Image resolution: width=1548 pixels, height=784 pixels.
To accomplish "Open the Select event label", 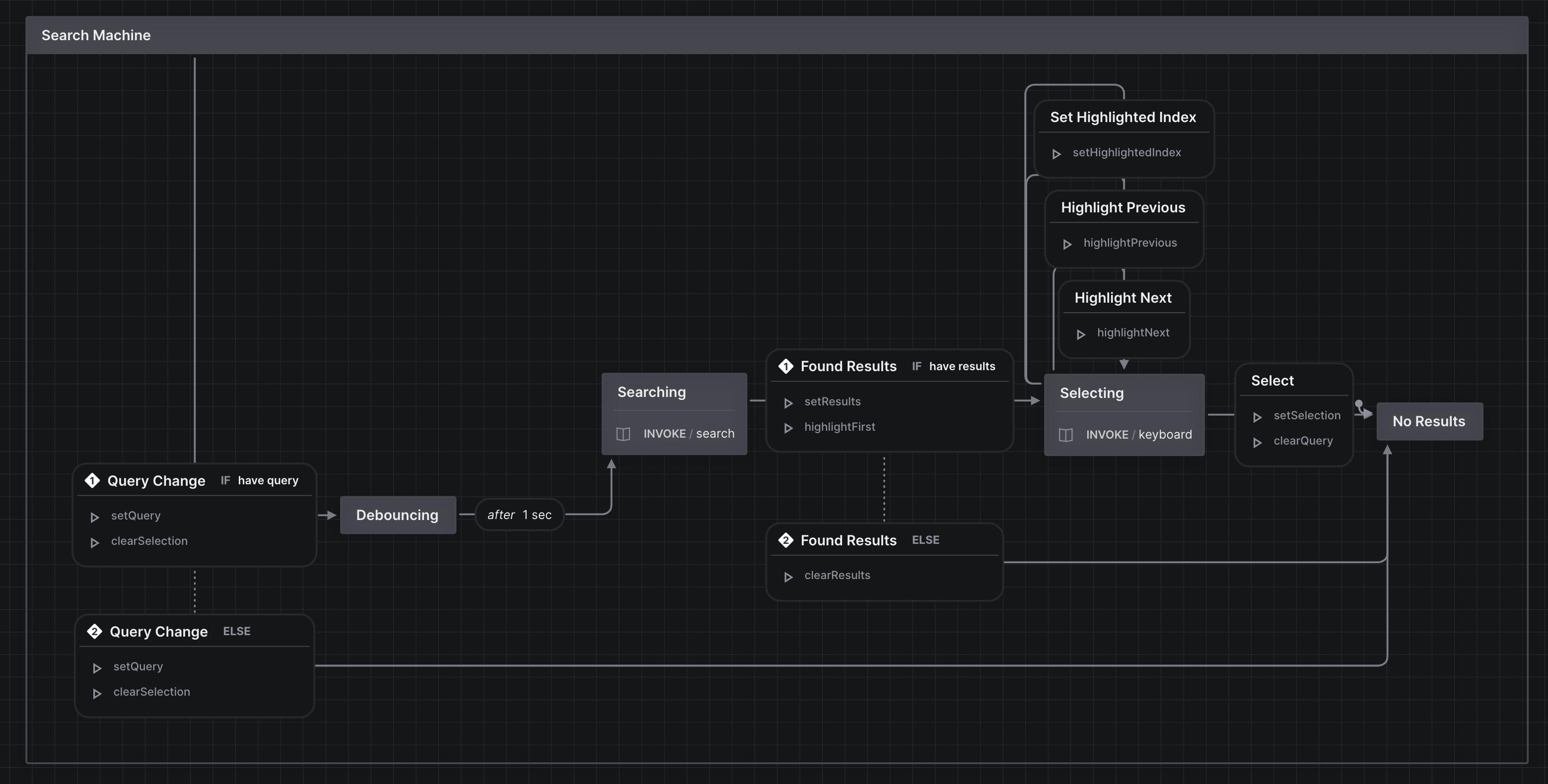I will pos(1272,380).
